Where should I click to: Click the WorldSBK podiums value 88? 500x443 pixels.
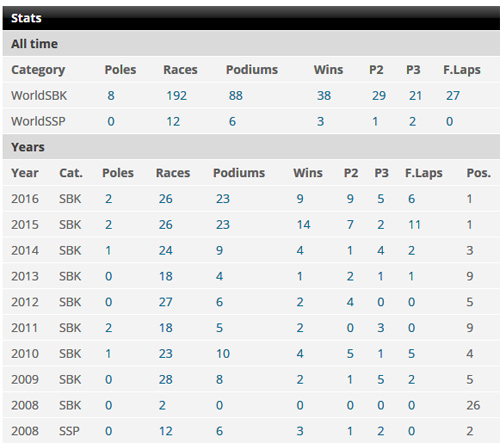point(235,96)
